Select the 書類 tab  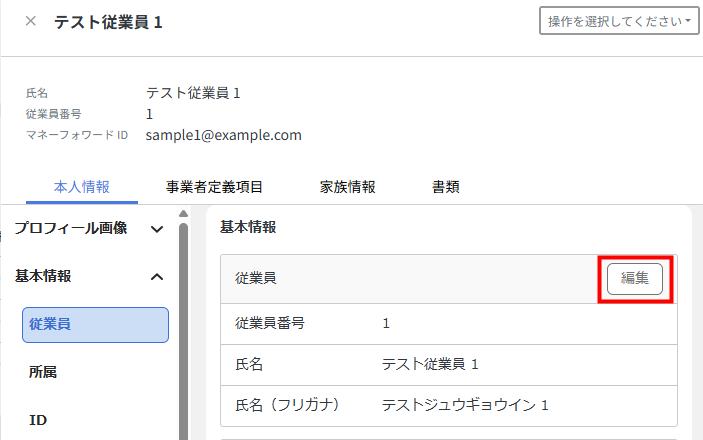pos(446,187)
